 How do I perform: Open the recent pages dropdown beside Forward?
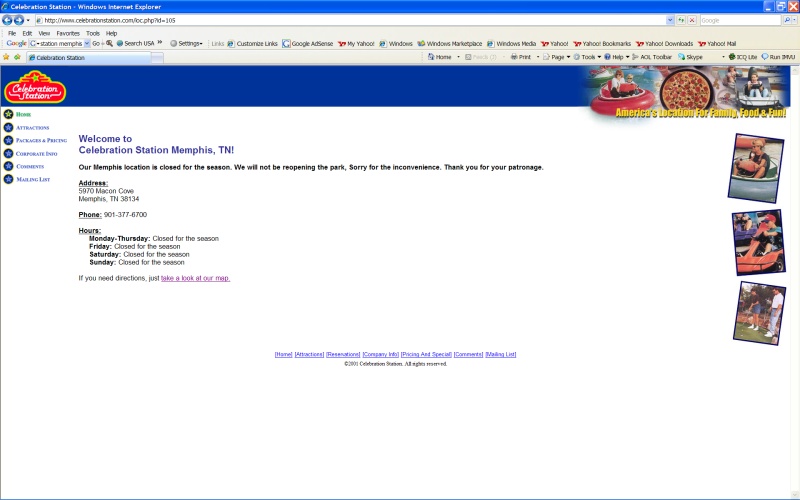click(x=28, y=20)
